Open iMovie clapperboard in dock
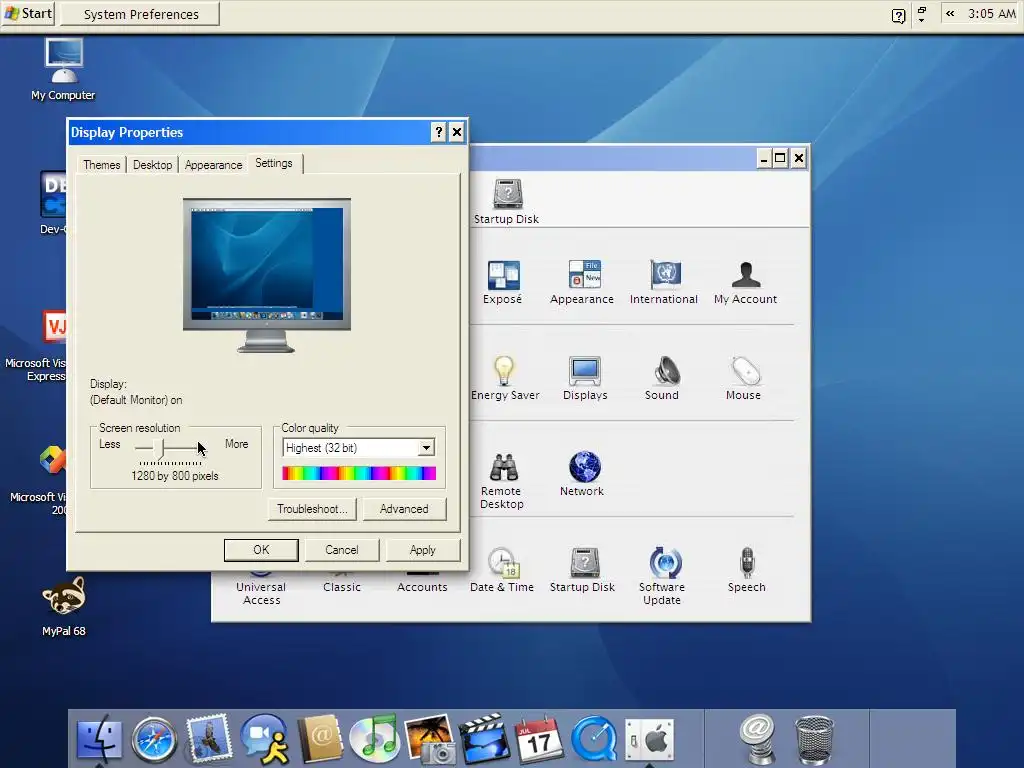The height and width of the screenshot is (768, 1024). [x=485, y=739]
